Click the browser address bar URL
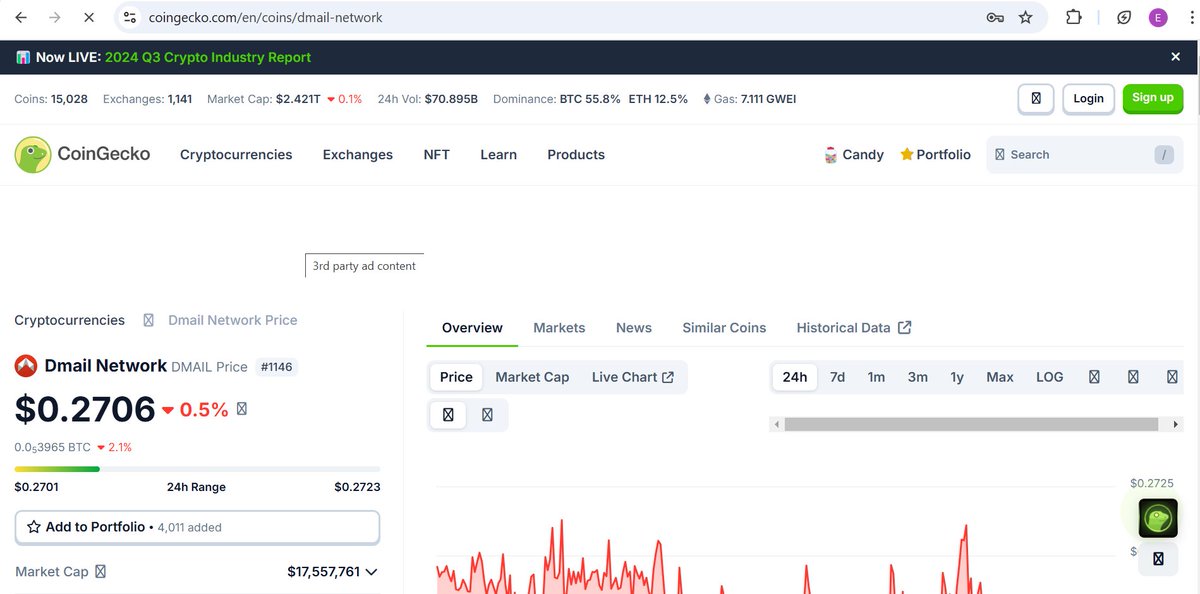 click(265, 17)
